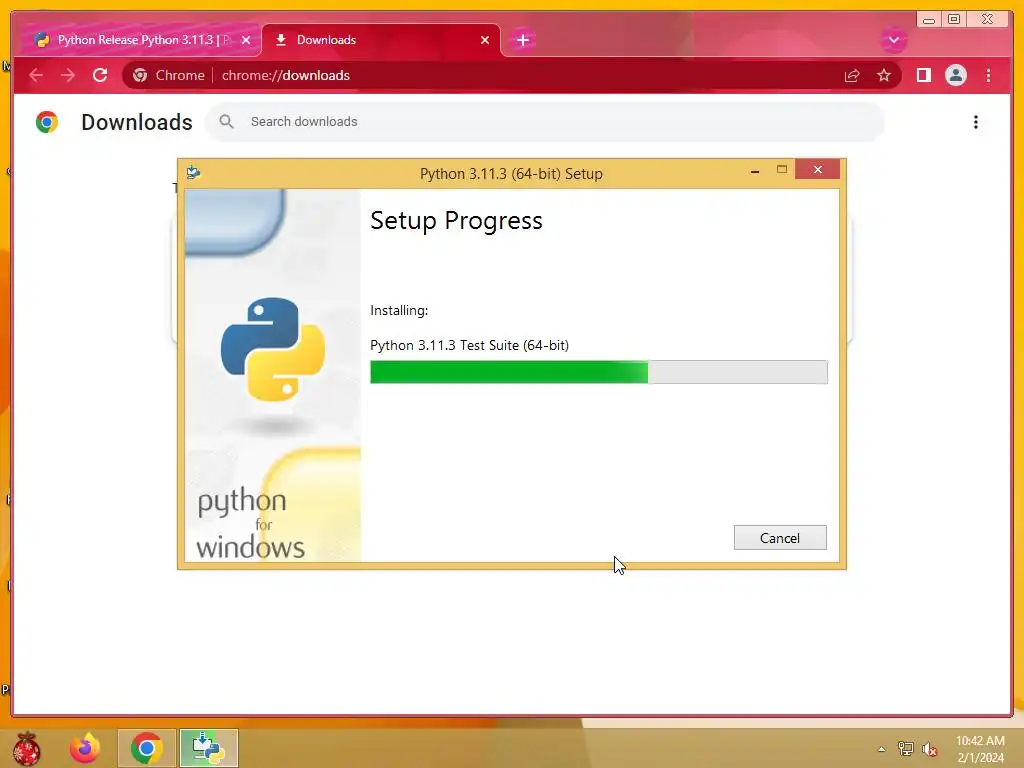Click the muted volume tray icon
The image size is (1024, 768).
(929, 749)
